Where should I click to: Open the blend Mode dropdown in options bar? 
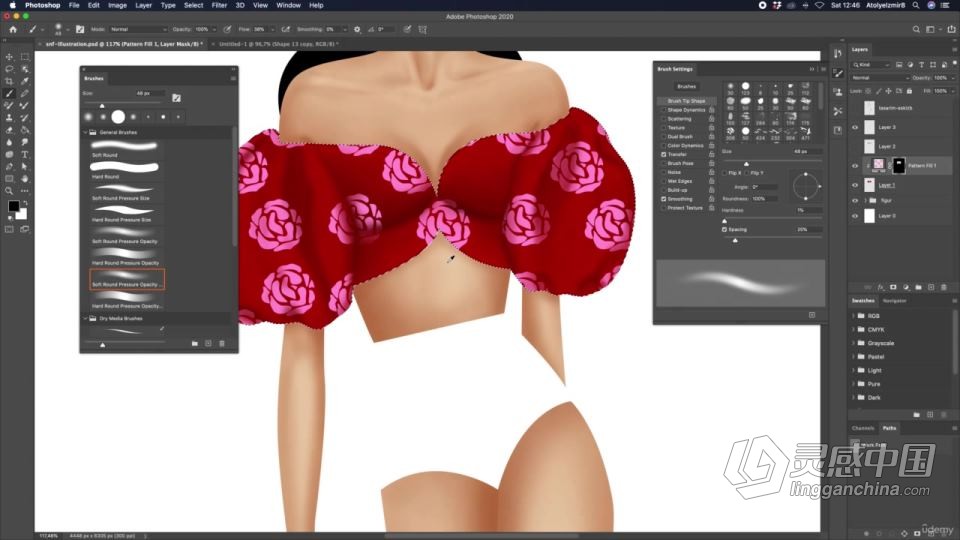(x=138, y=29)
